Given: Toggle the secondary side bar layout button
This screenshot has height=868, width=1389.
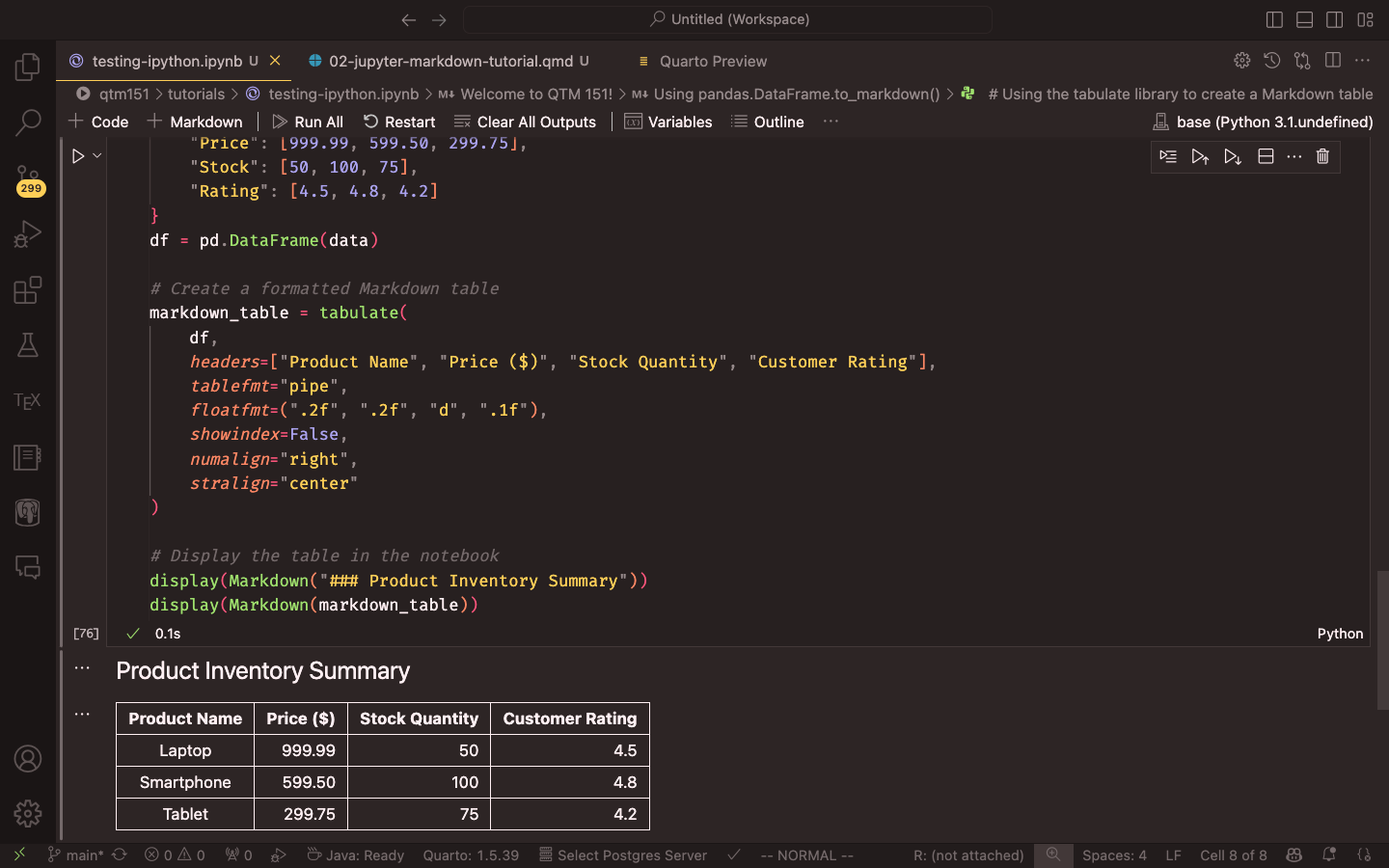Looking at the screenshot, I should [1335, 19].
